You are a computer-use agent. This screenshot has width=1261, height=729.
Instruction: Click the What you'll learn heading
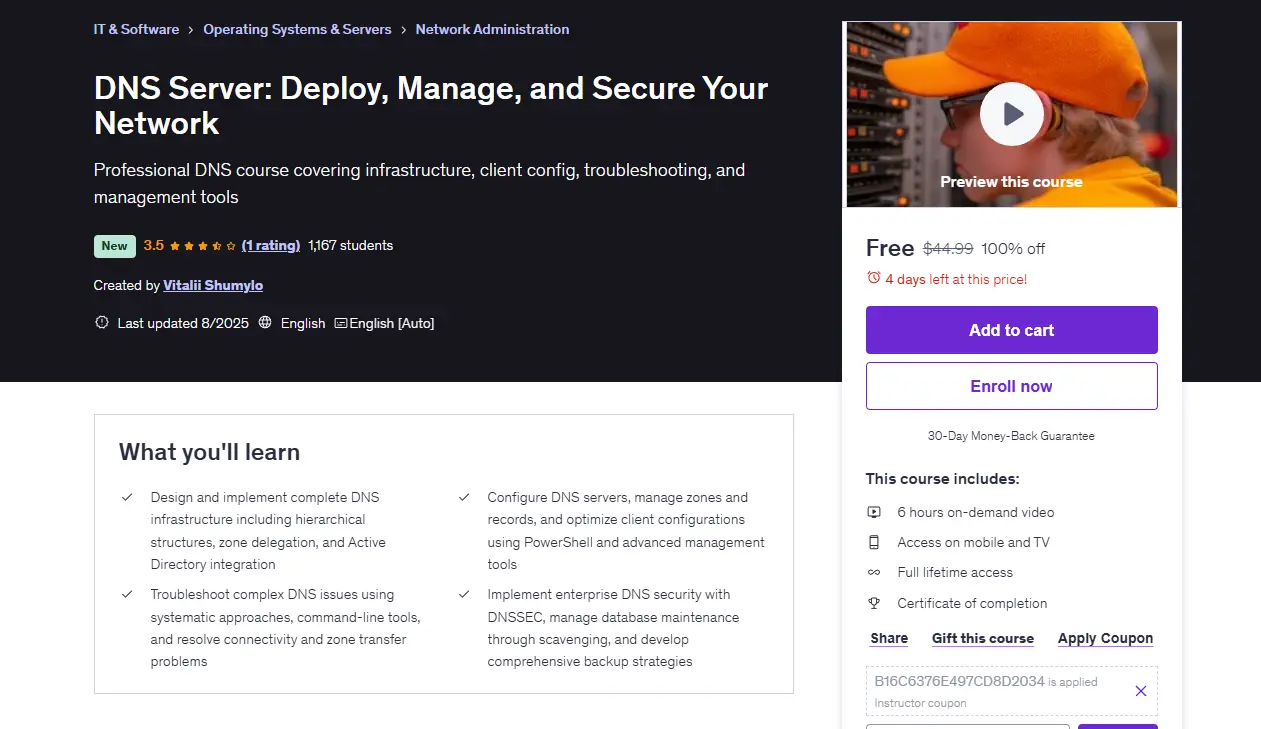tap(209, 452)
